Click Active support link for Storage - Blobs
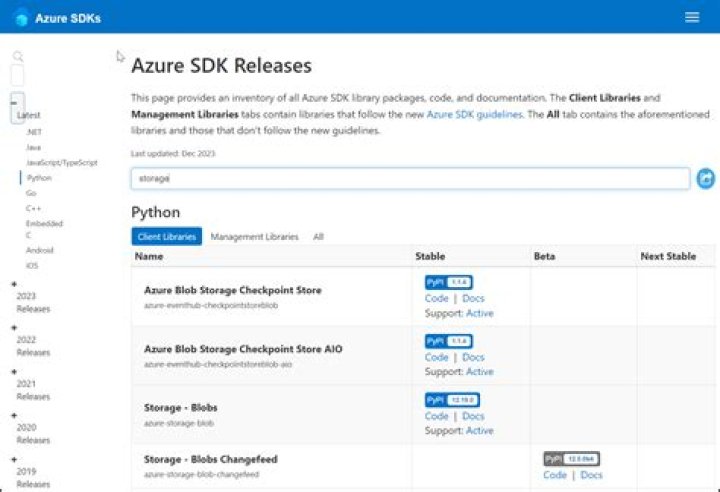 [479, 430]
